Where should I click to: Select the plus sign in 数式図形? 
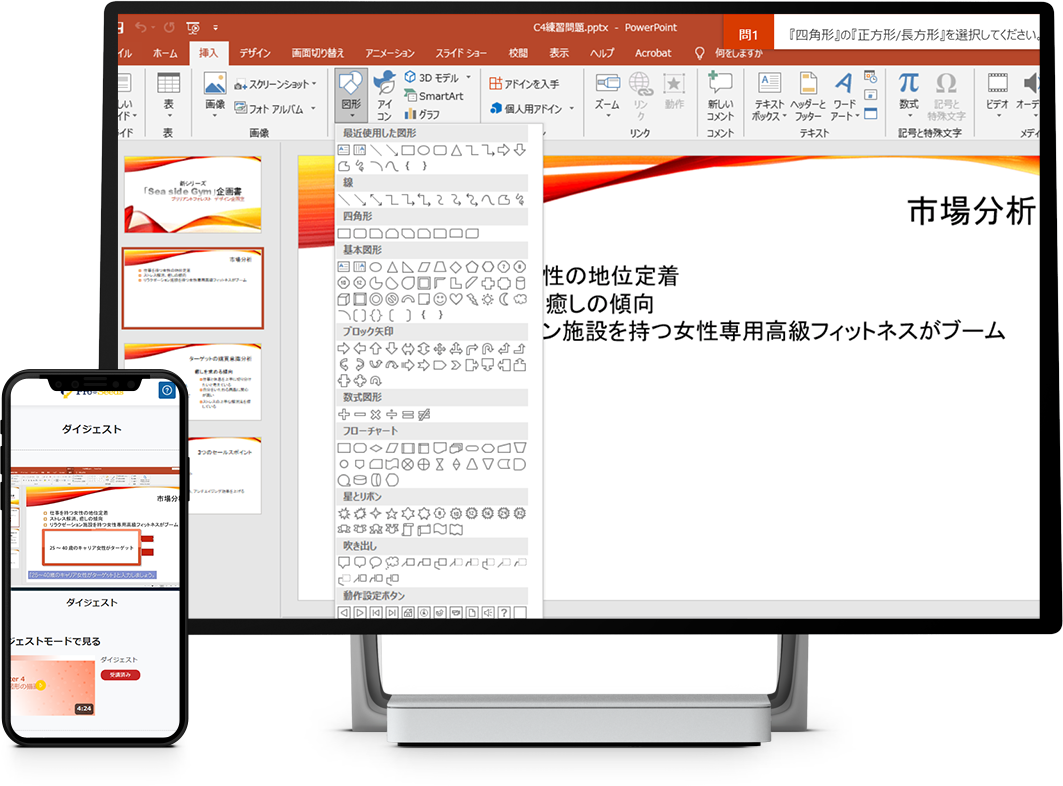click(x=344, y=414)
